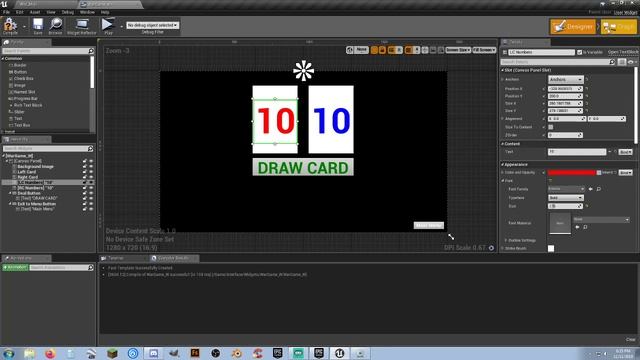Open the red Color and Opacity swatch
Image resolution: width=640 pixels, height=360 pixels.
[572, 173]
